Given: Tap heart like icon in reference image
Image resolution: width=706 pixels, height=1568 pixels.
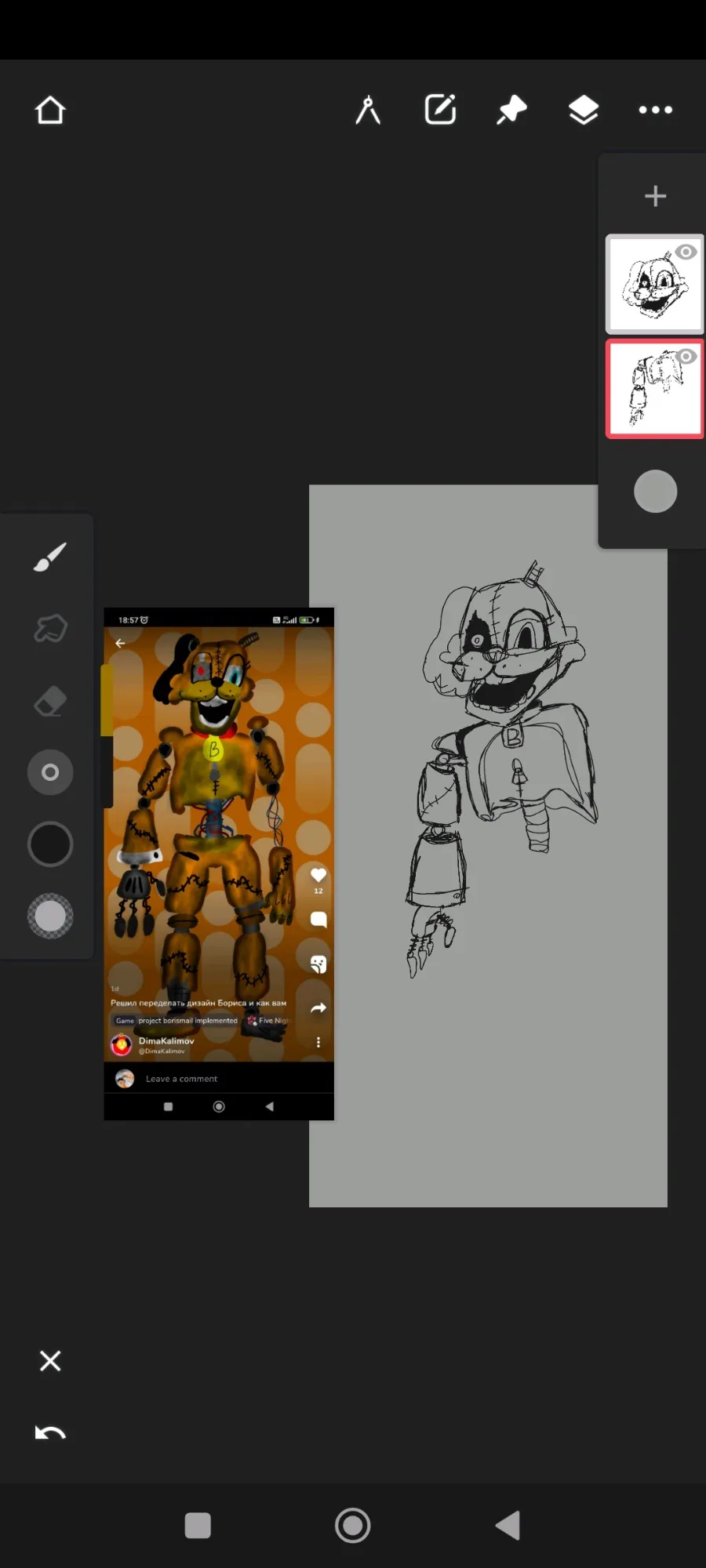Looking at the screenshot, I should [x=318, y=875].
